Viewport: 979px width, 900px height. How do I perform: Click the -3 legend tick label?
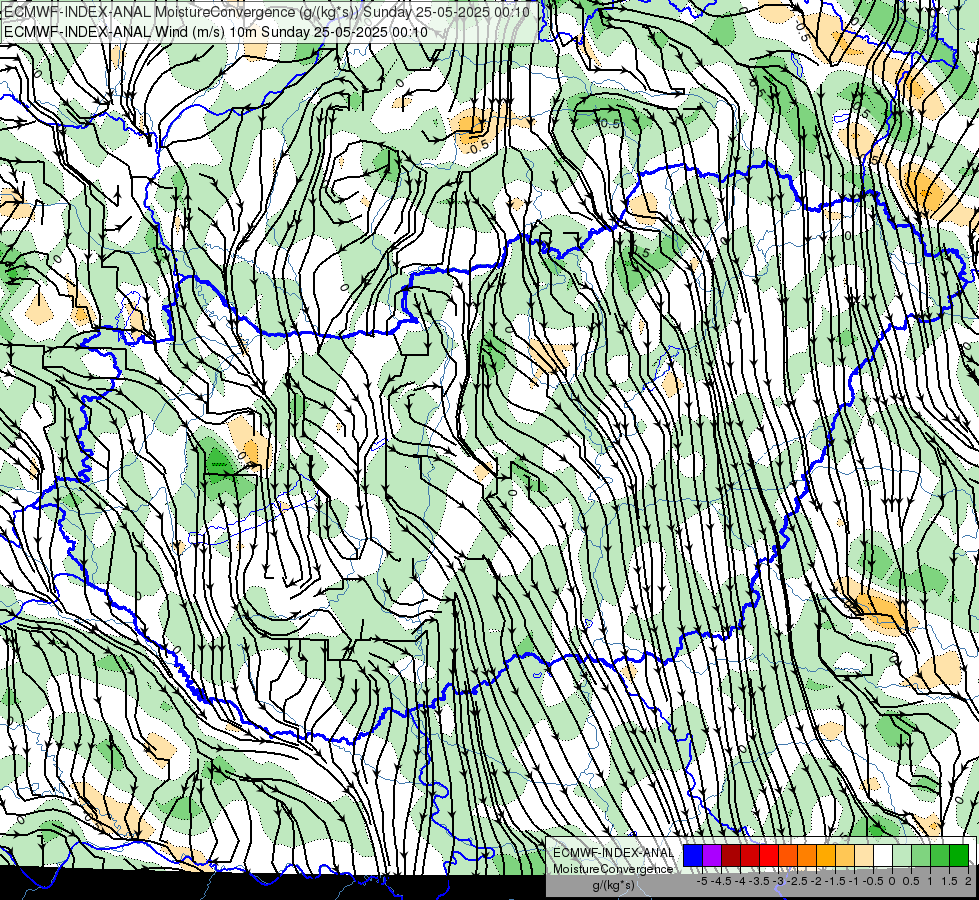pyautogui.click(x=779, y=881)
